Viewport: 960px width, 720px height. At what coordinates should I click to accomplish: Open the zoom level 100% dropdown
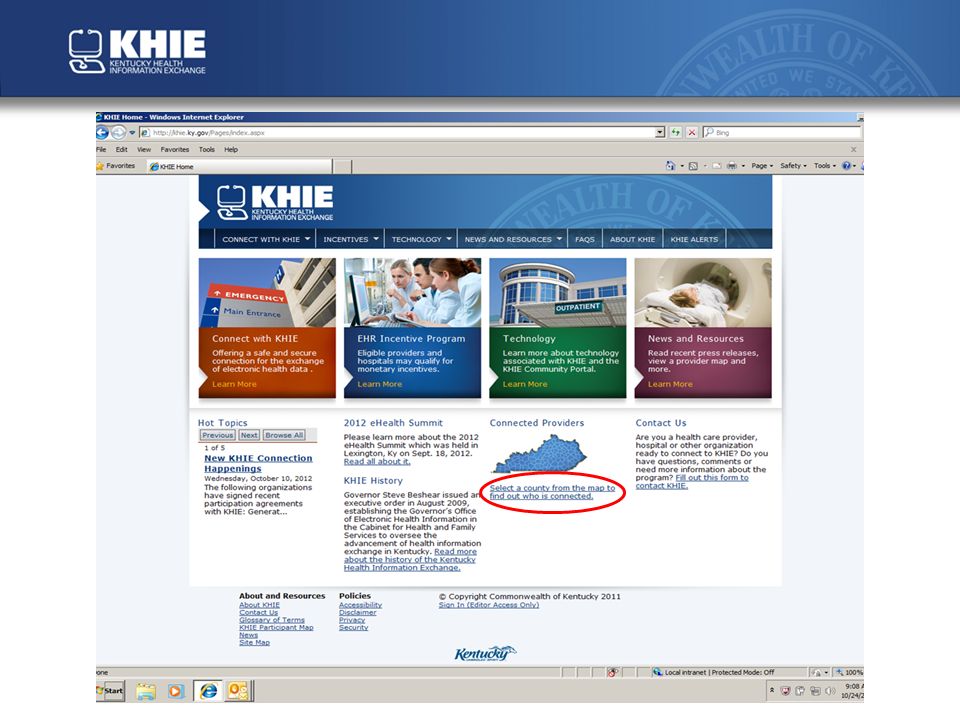click(x=849, y=672)
